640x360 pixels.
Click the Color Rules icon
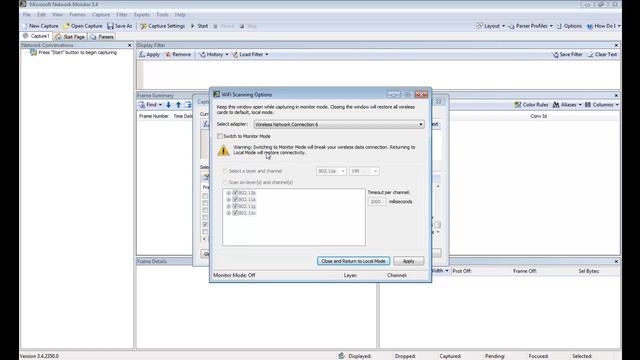coord(518,105)
